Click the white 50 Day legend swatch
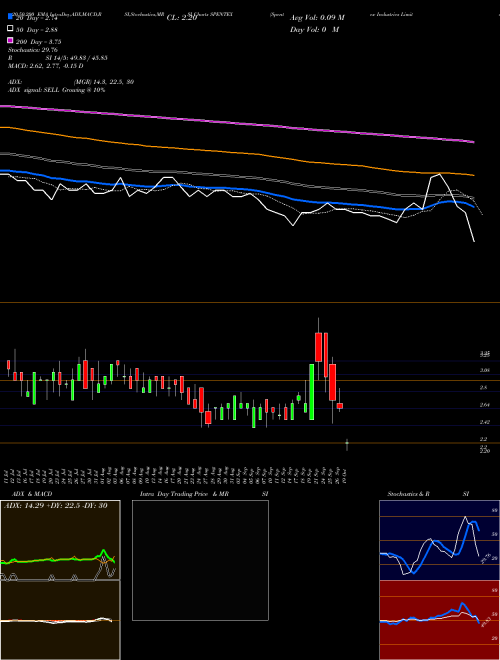 (x=10, y=29)
